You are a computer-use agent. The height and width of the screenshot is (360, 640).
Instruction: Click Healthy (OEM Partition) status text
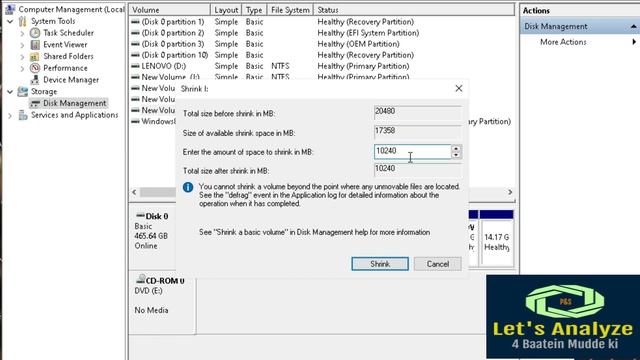358,44
